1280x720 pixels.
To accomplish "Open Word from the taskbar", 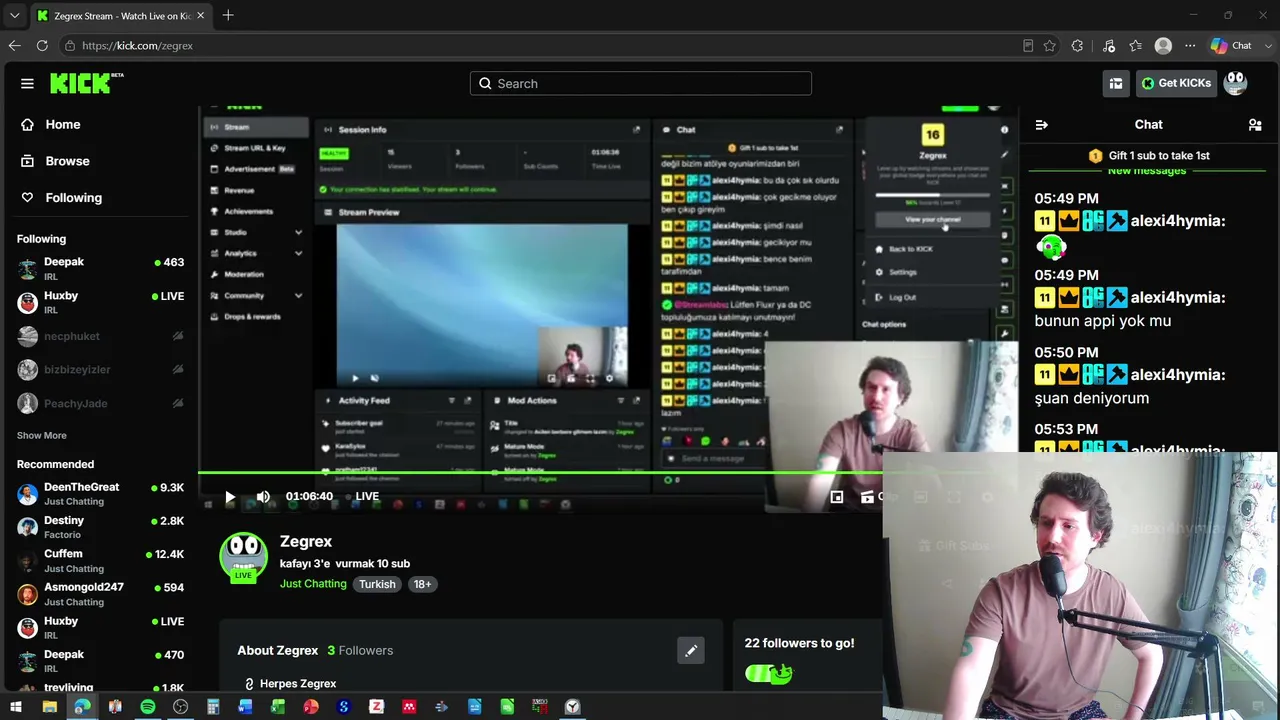I will coord(246,707).
